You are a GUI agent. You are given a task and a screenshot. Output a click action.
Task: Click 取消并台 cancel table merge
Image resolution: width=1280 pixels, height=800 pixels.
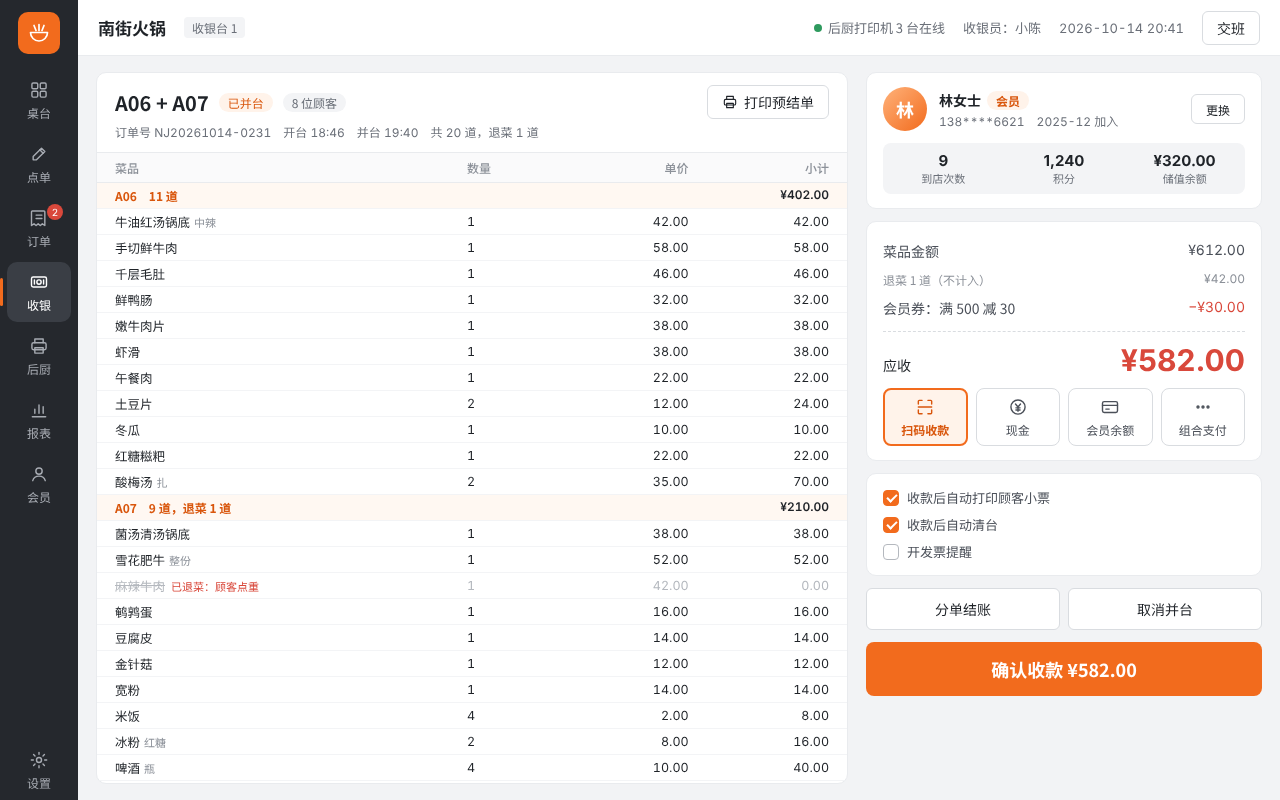point(1165,609)
